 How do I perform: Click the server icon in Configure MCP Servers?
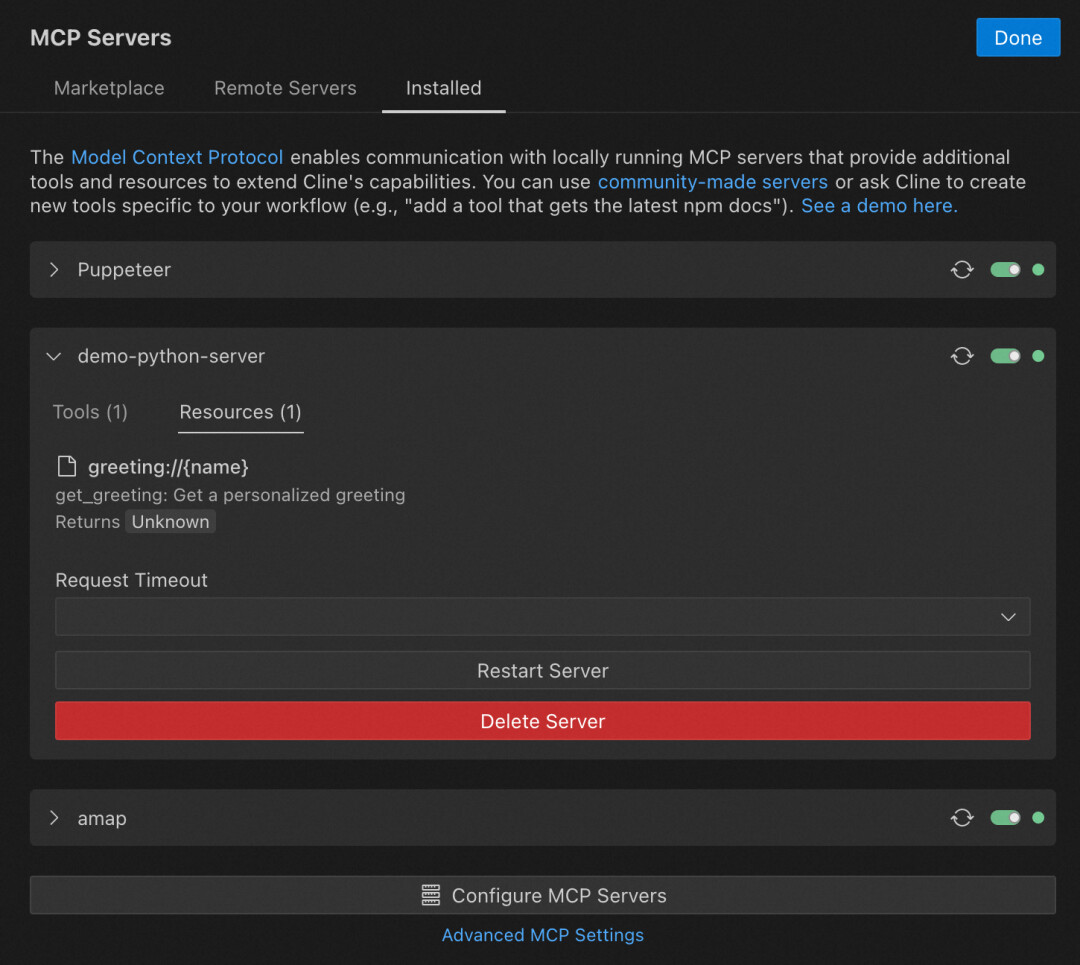[431, 896]
